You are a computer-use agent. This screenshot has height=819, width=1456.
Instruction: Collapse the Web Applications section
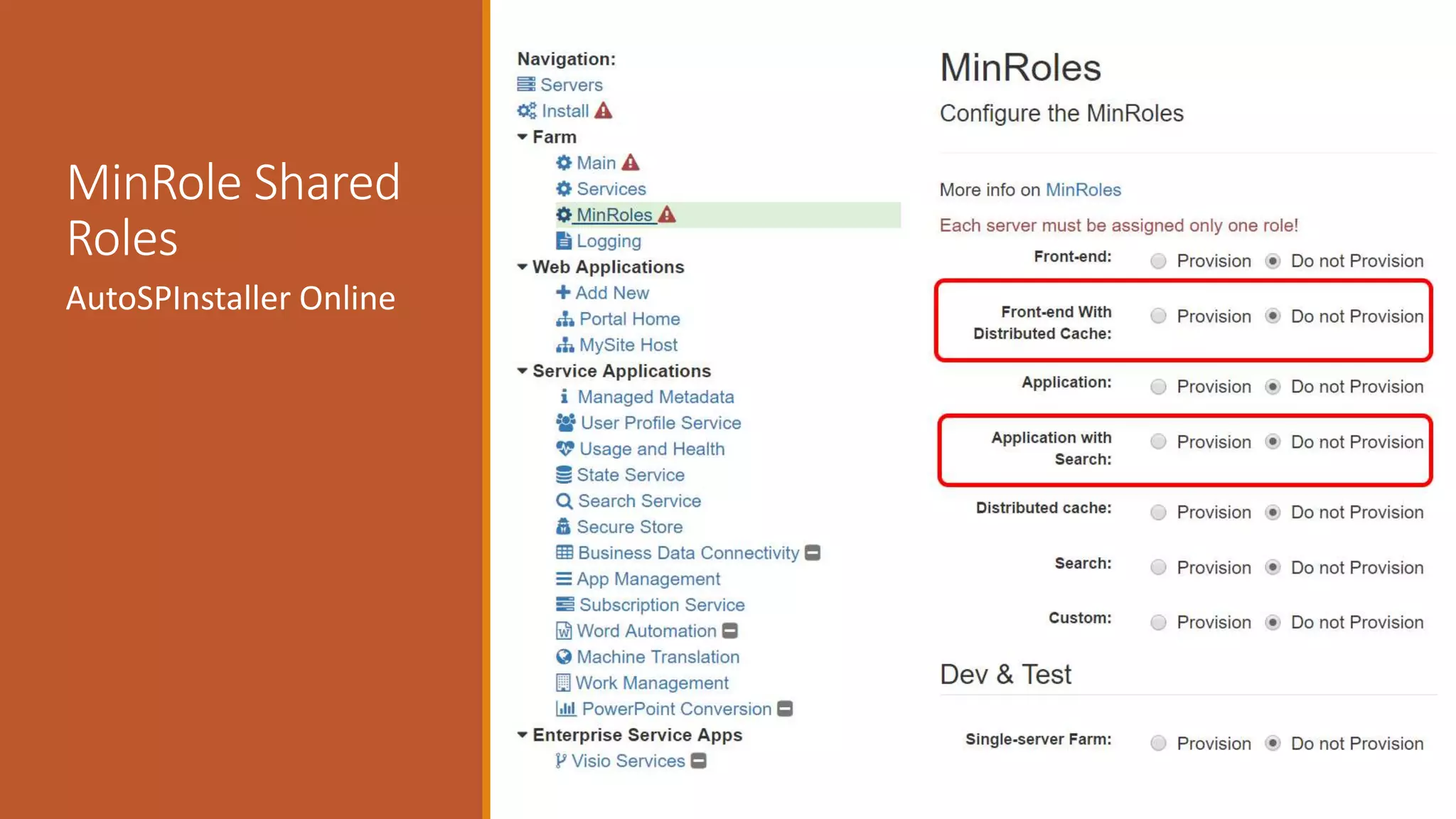[523, 267]
